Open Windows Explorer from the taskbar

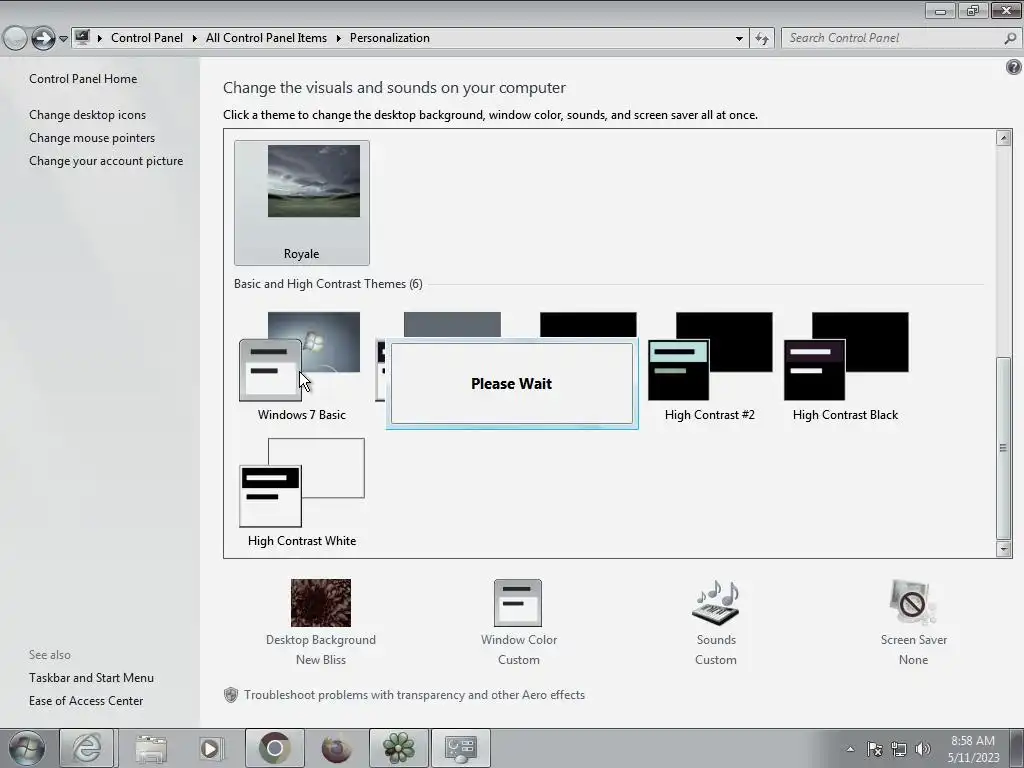click(151, 748)
